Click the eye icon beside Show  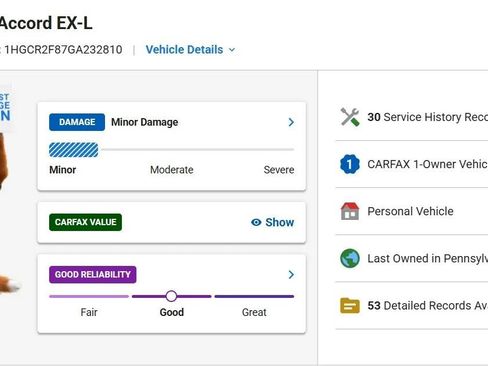coord(256,222)
